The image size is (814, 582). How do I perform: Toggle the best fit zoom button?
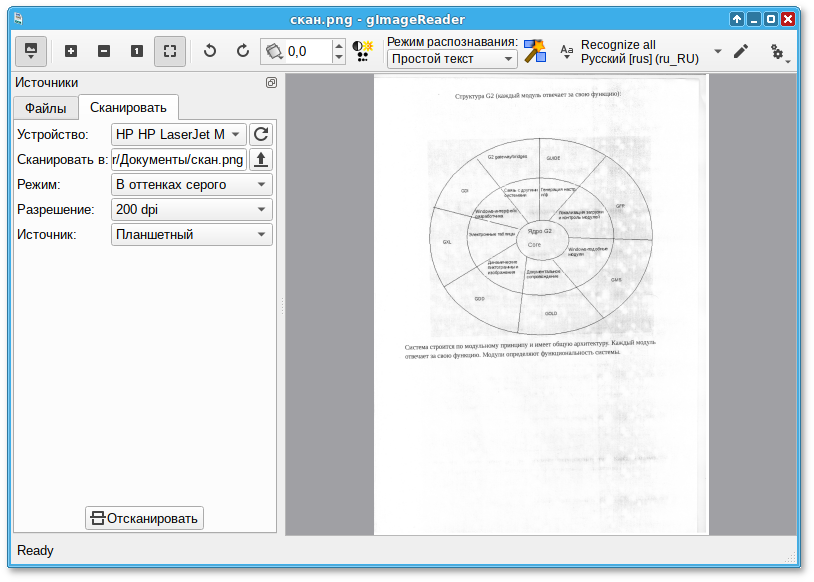click(x=170, y=51)
